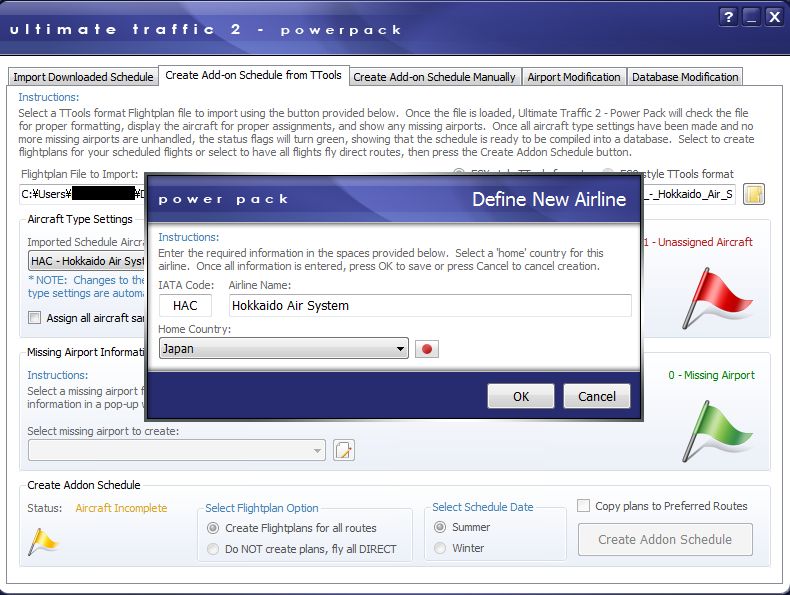Toggle the Assign all aircraft checkbox

point(35,318)
